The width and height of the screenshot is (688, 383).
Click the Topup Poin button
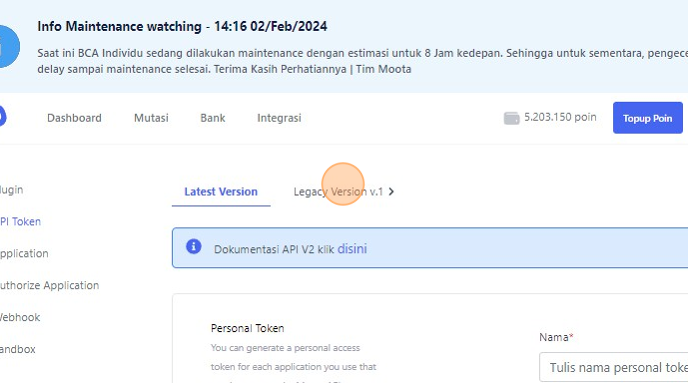click(x=648, y=118)
